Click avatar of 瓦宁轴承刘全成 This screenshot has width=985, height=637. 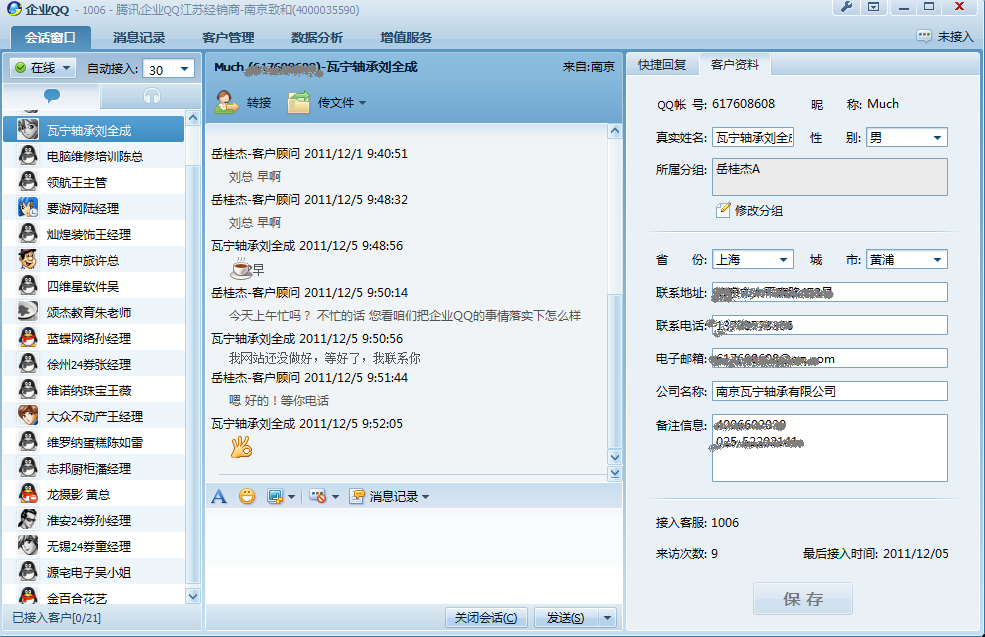pyautogui.click(x=28, y=130)
